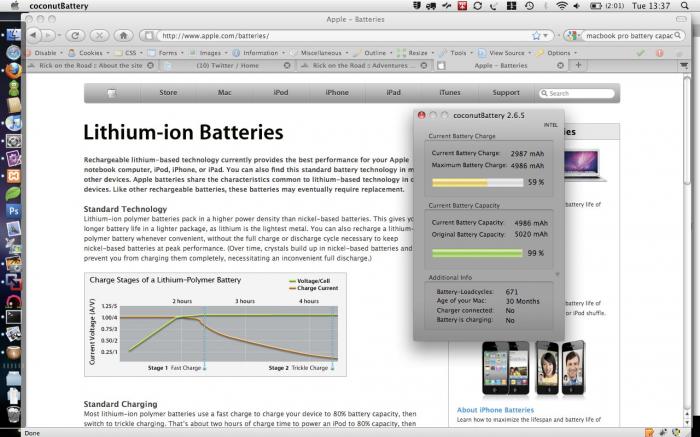Image resolution: width=700 pixels, height=437 pixels.
Task: Open Adium green duck in the Dock
Action: pos(13,88)
